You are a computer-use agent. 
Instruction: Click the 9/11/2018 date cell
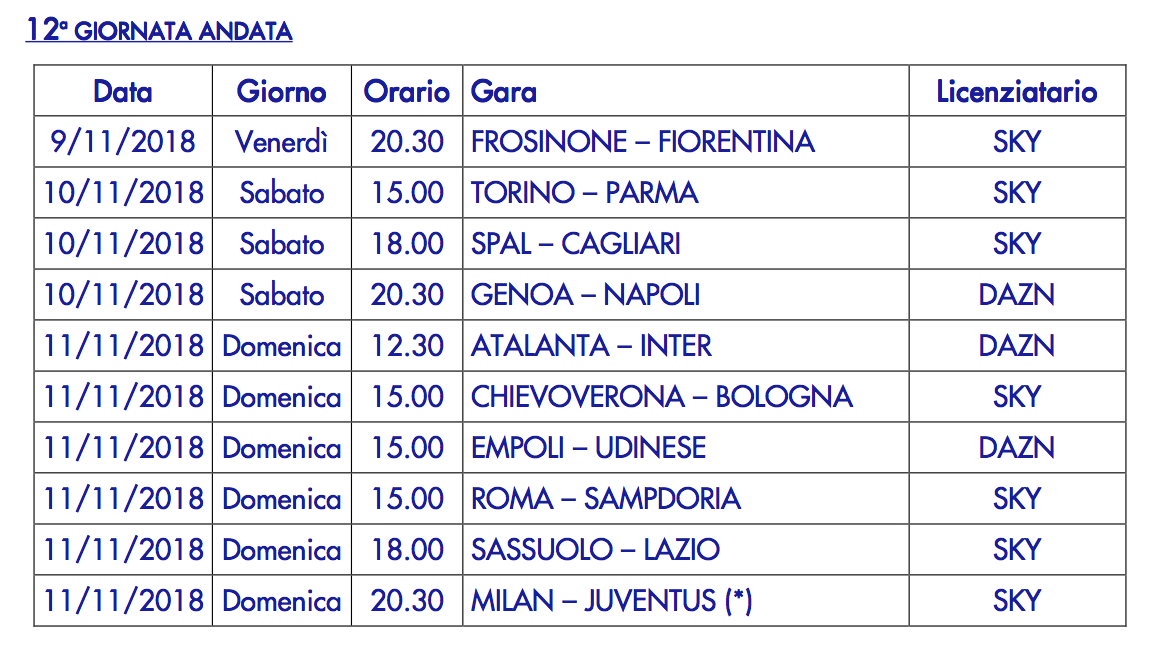point(123,142)
